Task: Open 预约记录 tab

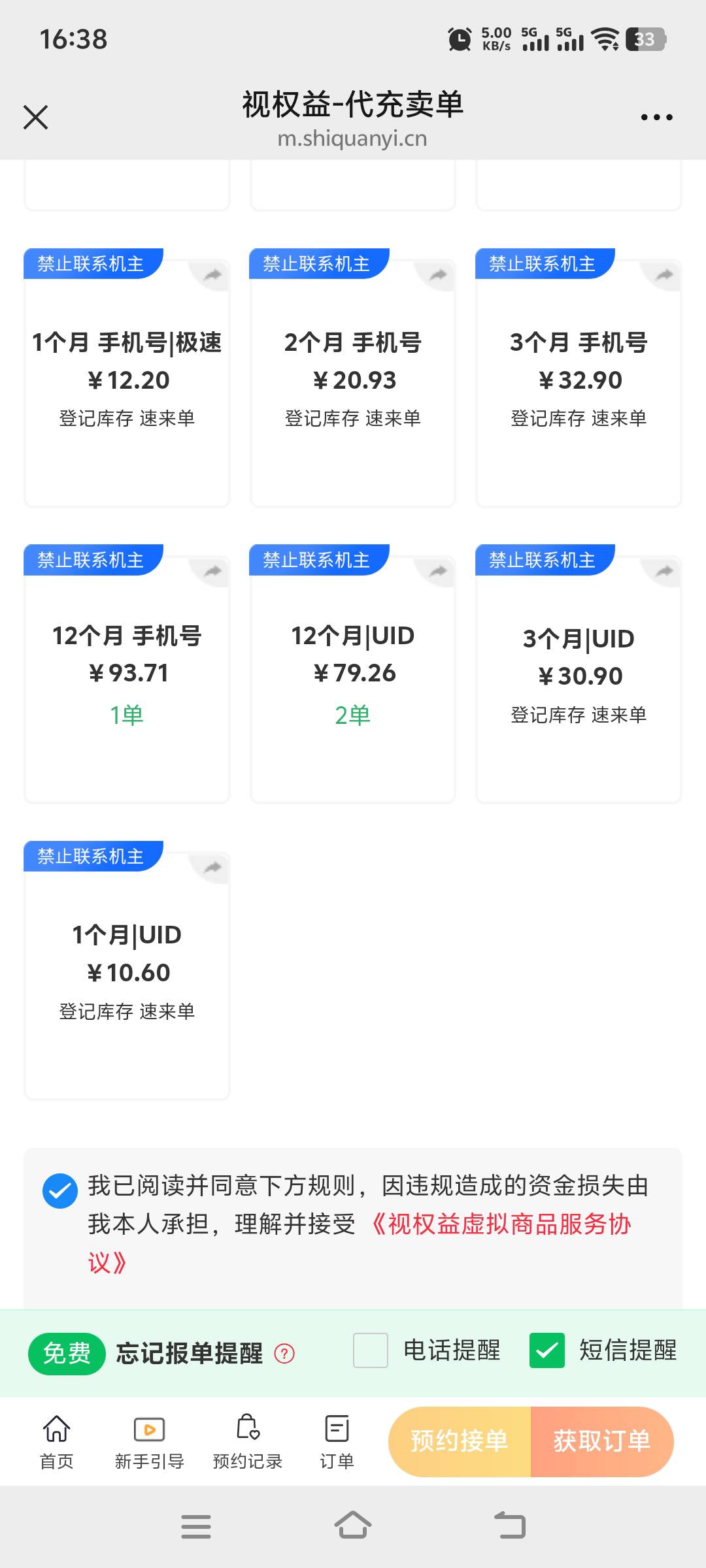Action: coord(248,1442)
